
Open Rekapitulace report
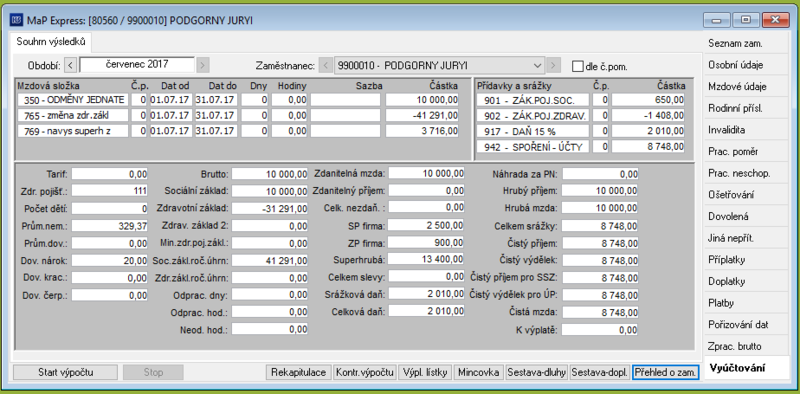(299, 372)
